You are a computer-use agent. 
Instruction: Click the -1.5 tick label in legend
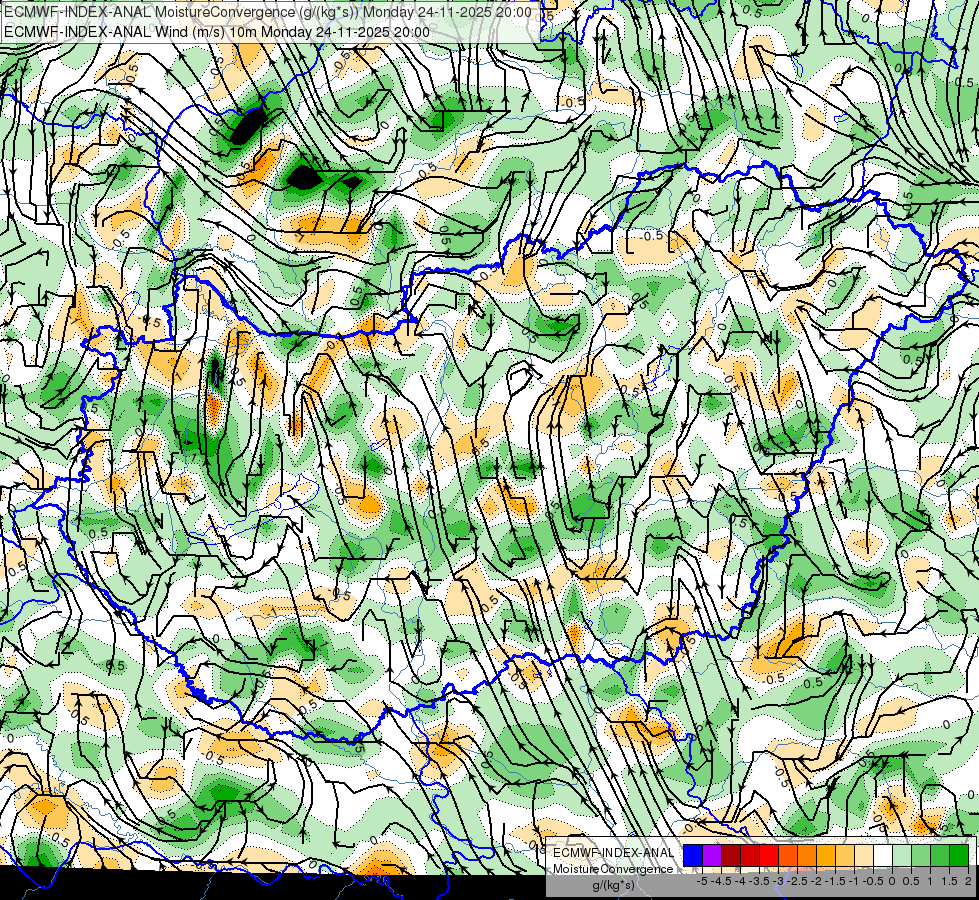(835, 881)
